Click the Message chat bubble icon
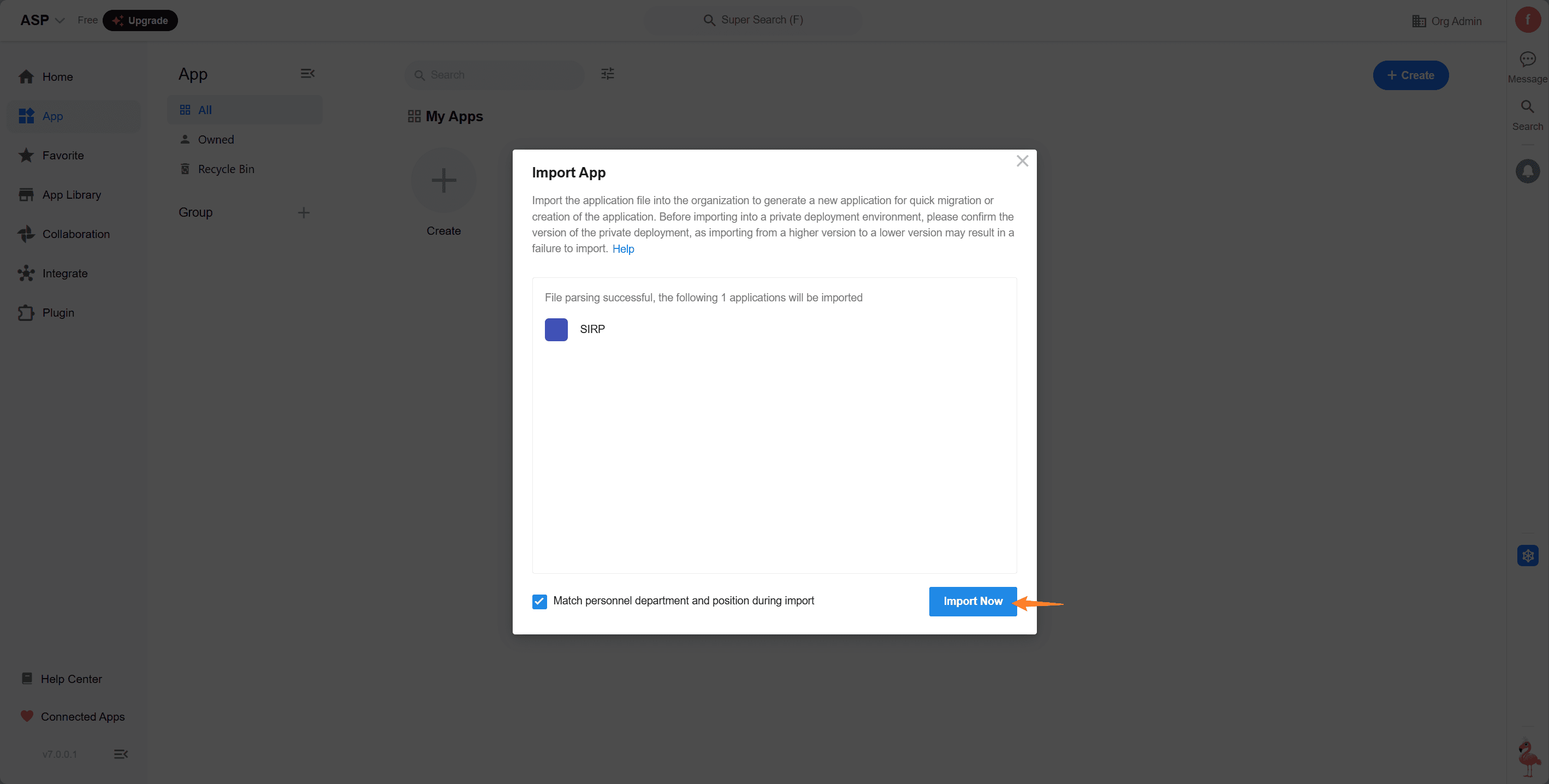Image resolution: width=1549 pixels, height=784 pixels. [1527, 60]
